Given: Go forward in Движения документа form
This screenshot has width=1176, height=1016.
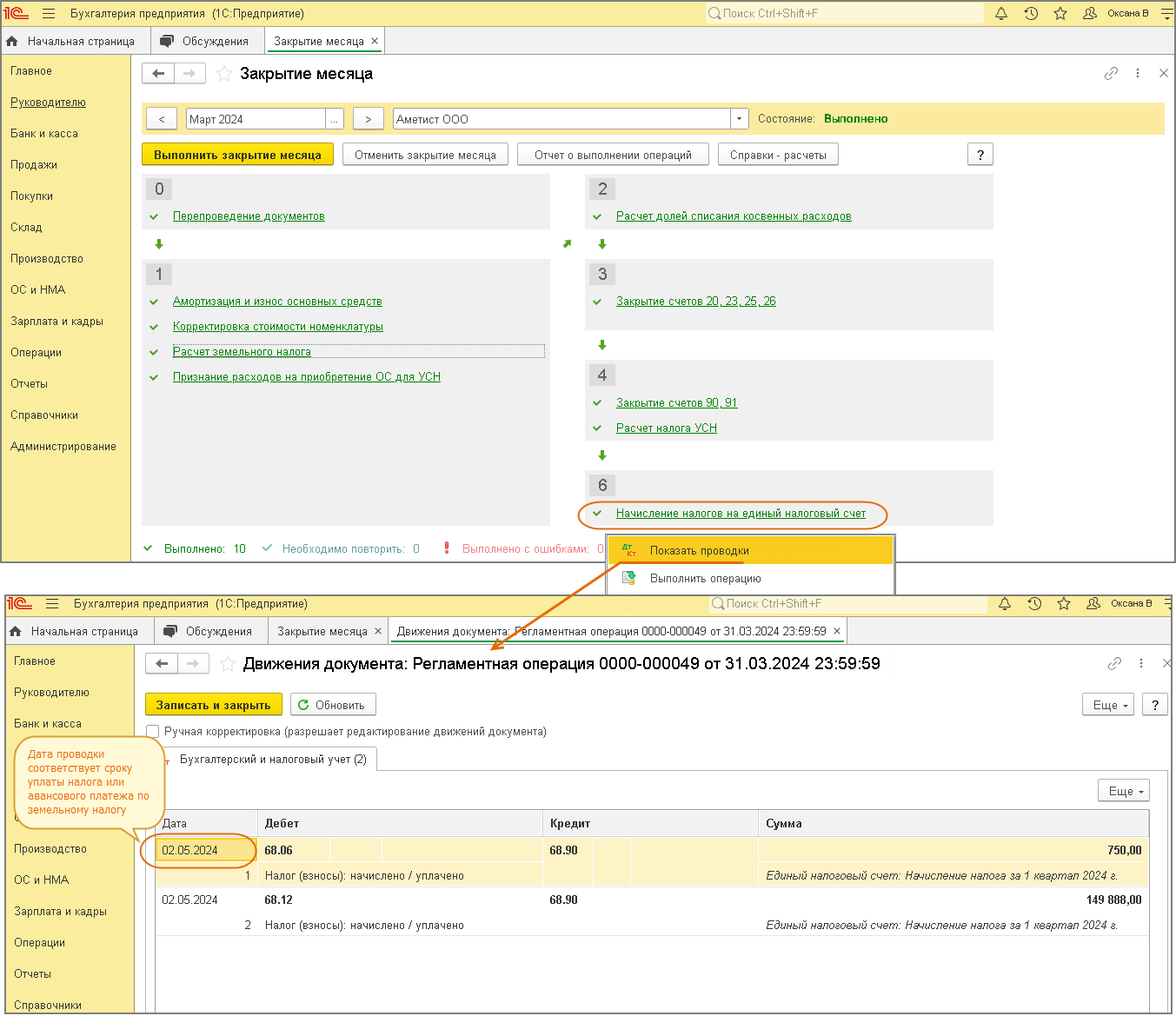Looking at the screenshot, I should (193, 664).
